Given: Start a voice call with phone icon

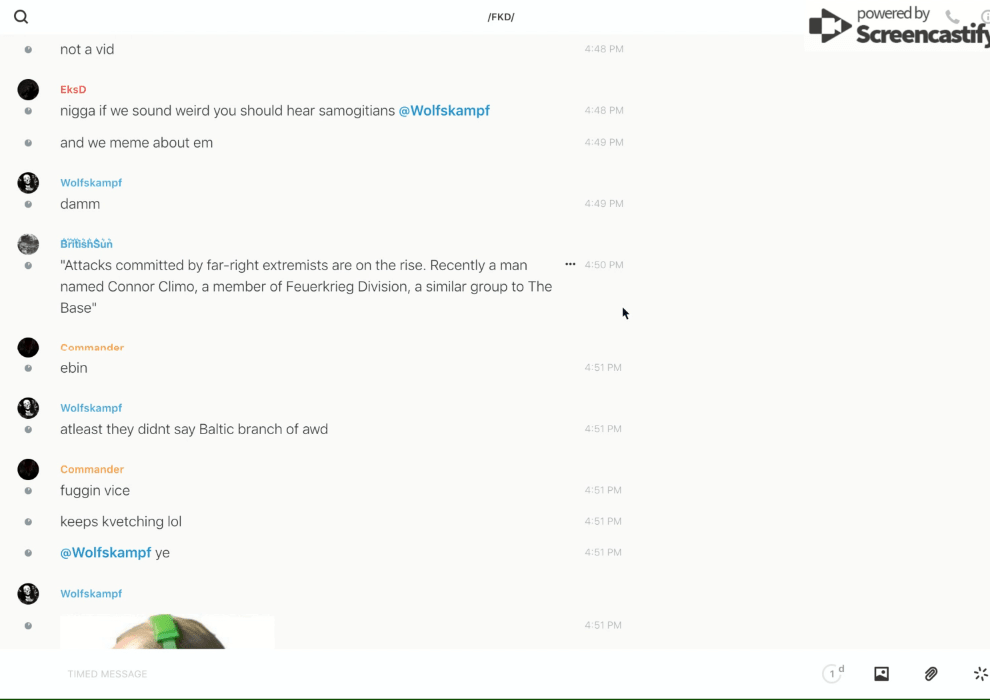Looking at the screenshot, I should point(952,17).
